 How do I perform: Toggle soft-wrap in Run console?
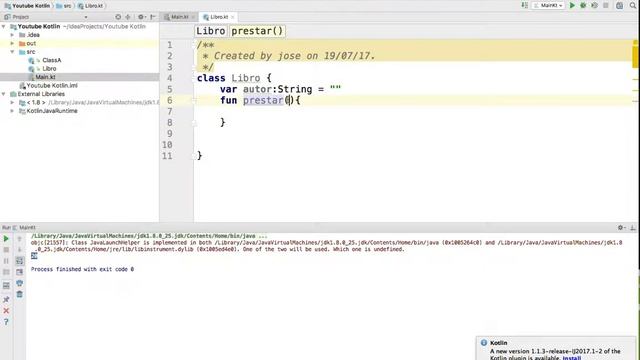tap(19, 261)
